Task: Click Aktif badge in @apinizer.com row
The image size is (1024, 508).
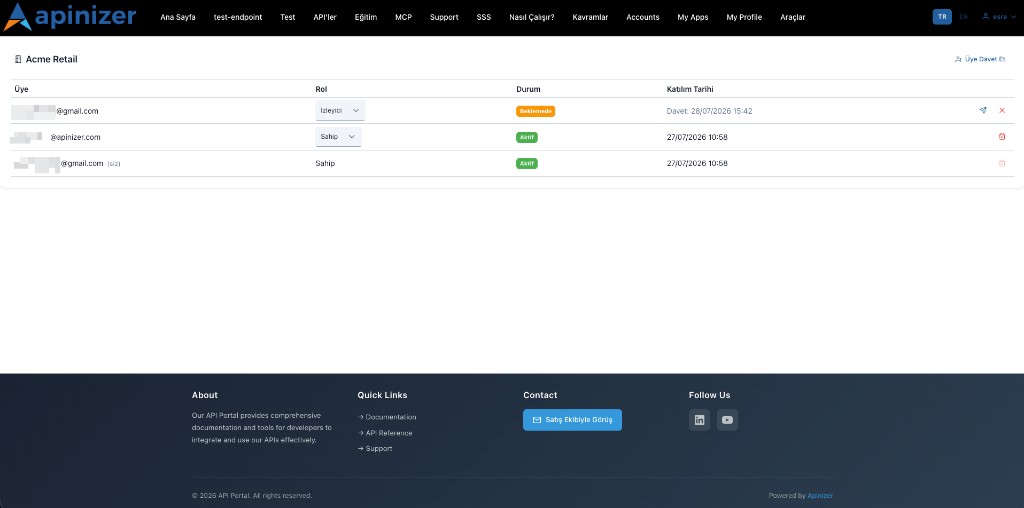Action: (x=527, y=137)
